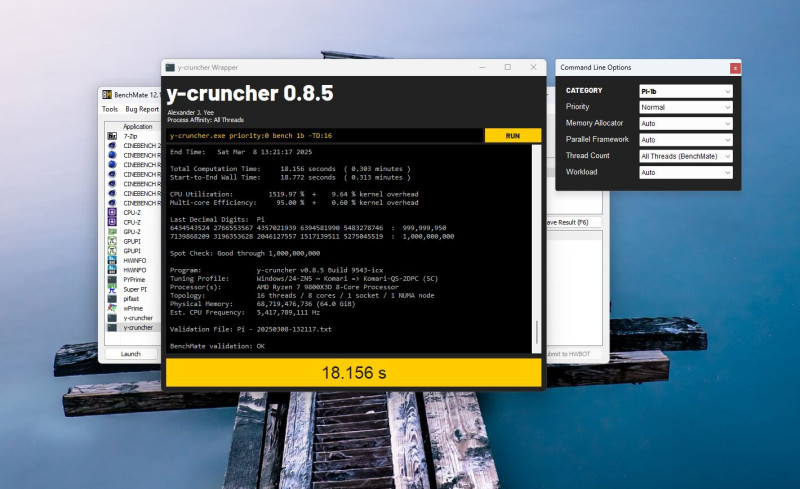Click the 'Alexander J. Yee' author text

point(190,112)
